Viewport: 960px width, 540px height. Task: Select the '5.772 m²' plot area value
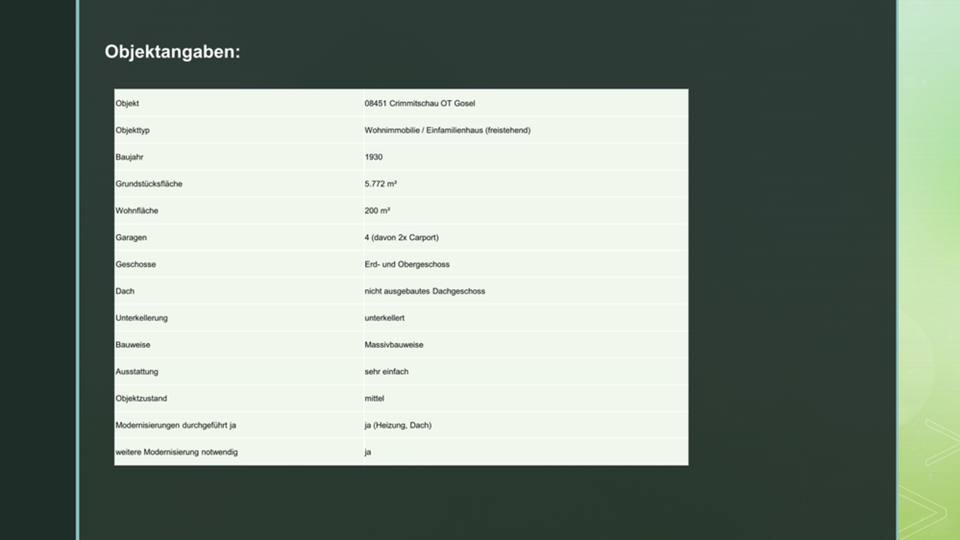382,184
